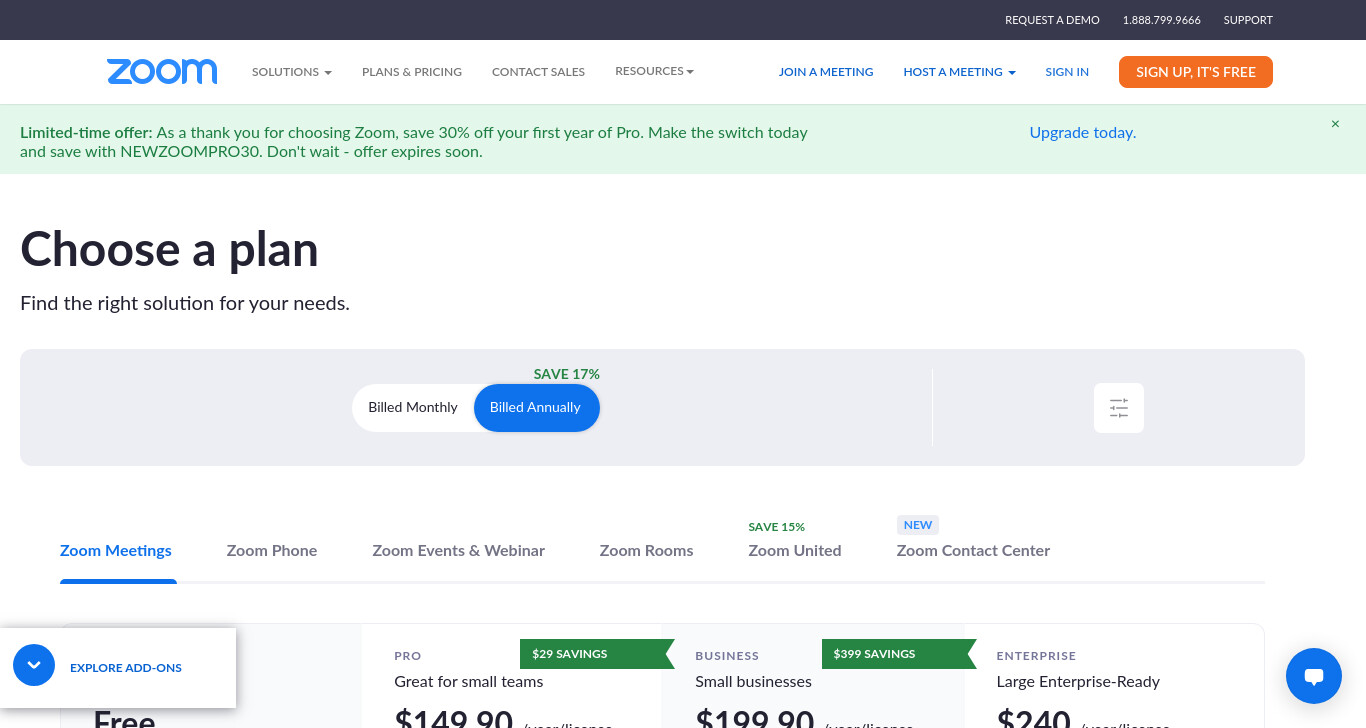Open the filter settings sliders icon
This screenshot has width=1366, height=728.
(x=1119, y=408)
